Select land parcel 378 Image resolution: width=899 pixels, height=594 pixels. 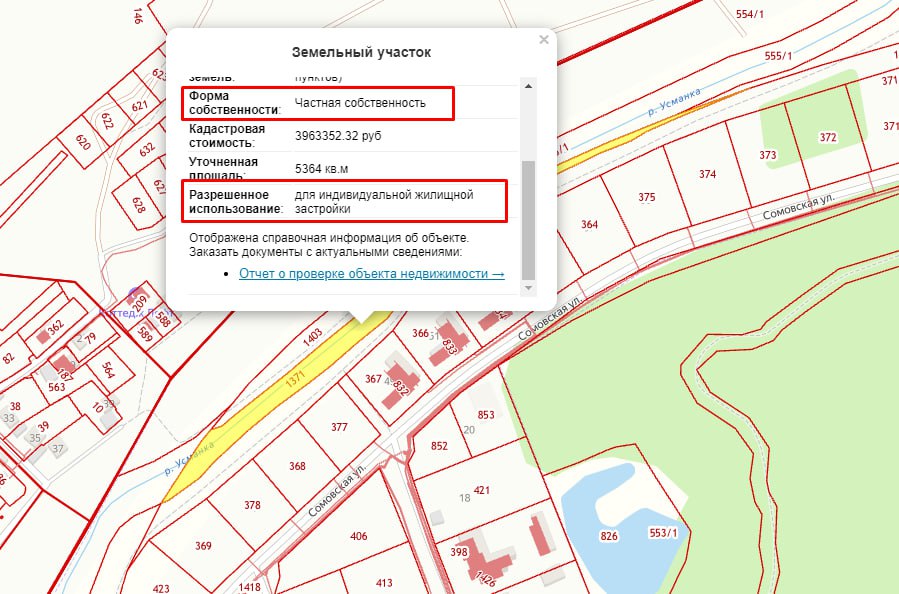point(252,505)
